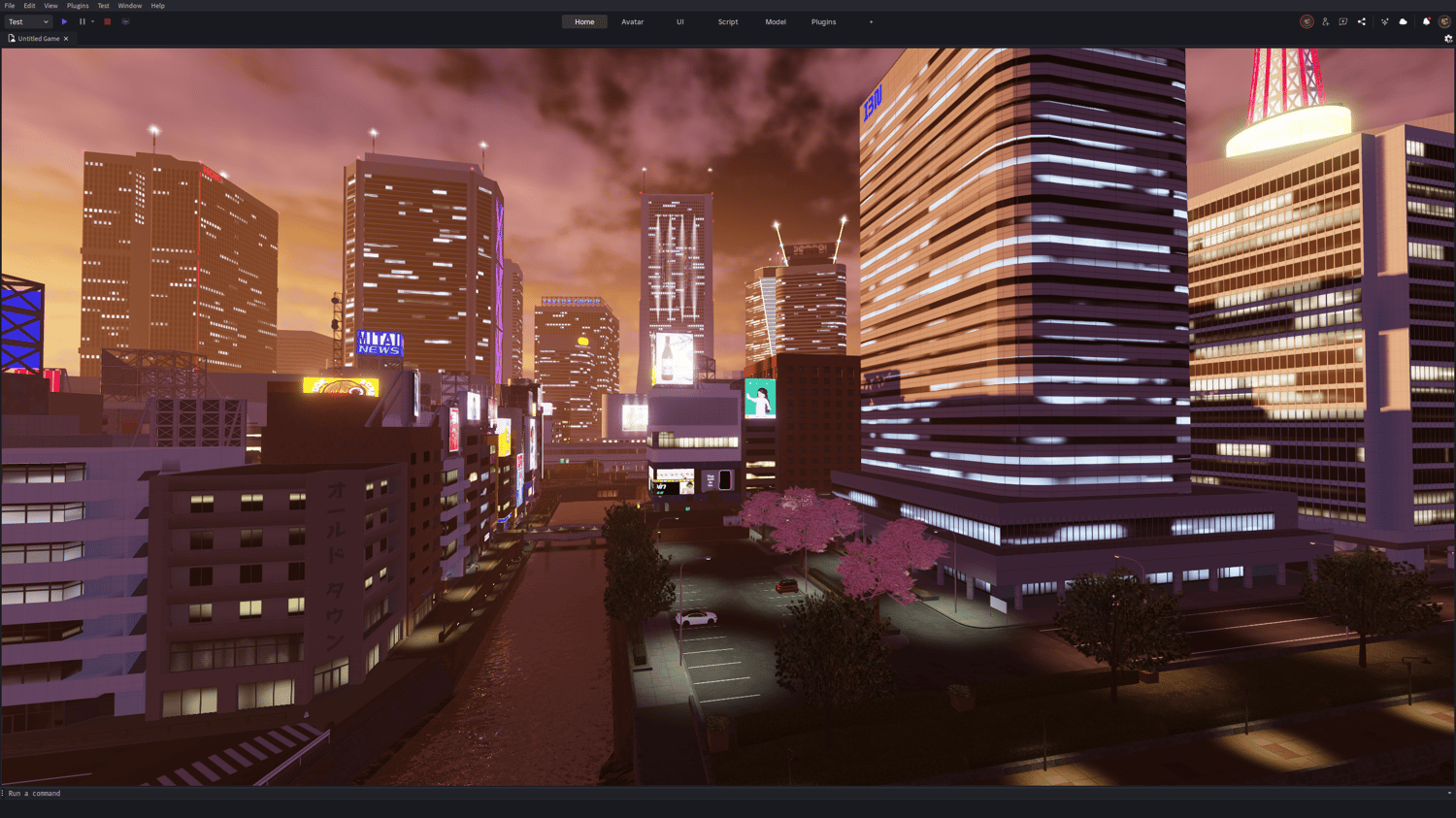Screen dimensions: 1456x818
Task: Open the Test mode dropdown
Action: point(28,21)
